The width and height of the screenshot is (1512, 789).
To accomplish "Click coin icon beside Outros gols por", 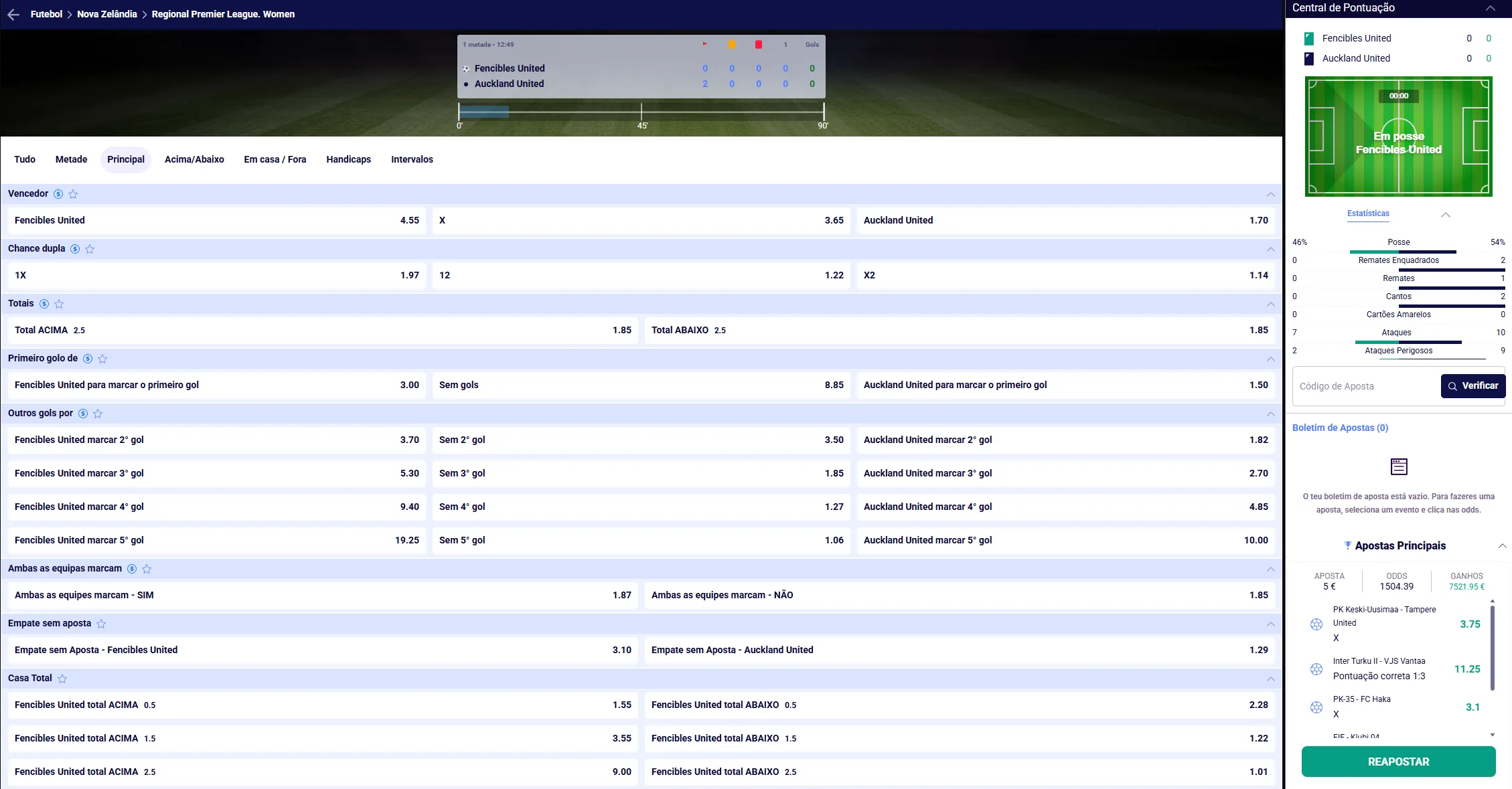I will 83,414.
